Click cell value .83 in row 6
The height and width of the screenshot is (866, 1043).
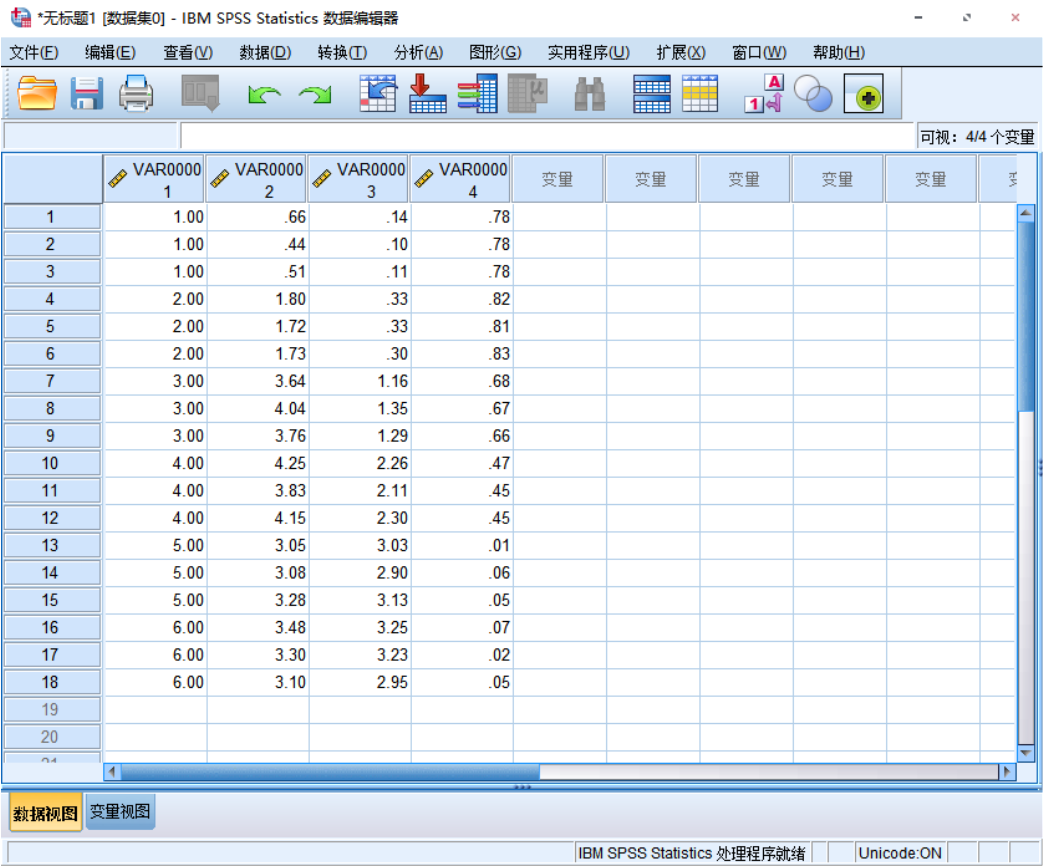[x=462, y=354]
